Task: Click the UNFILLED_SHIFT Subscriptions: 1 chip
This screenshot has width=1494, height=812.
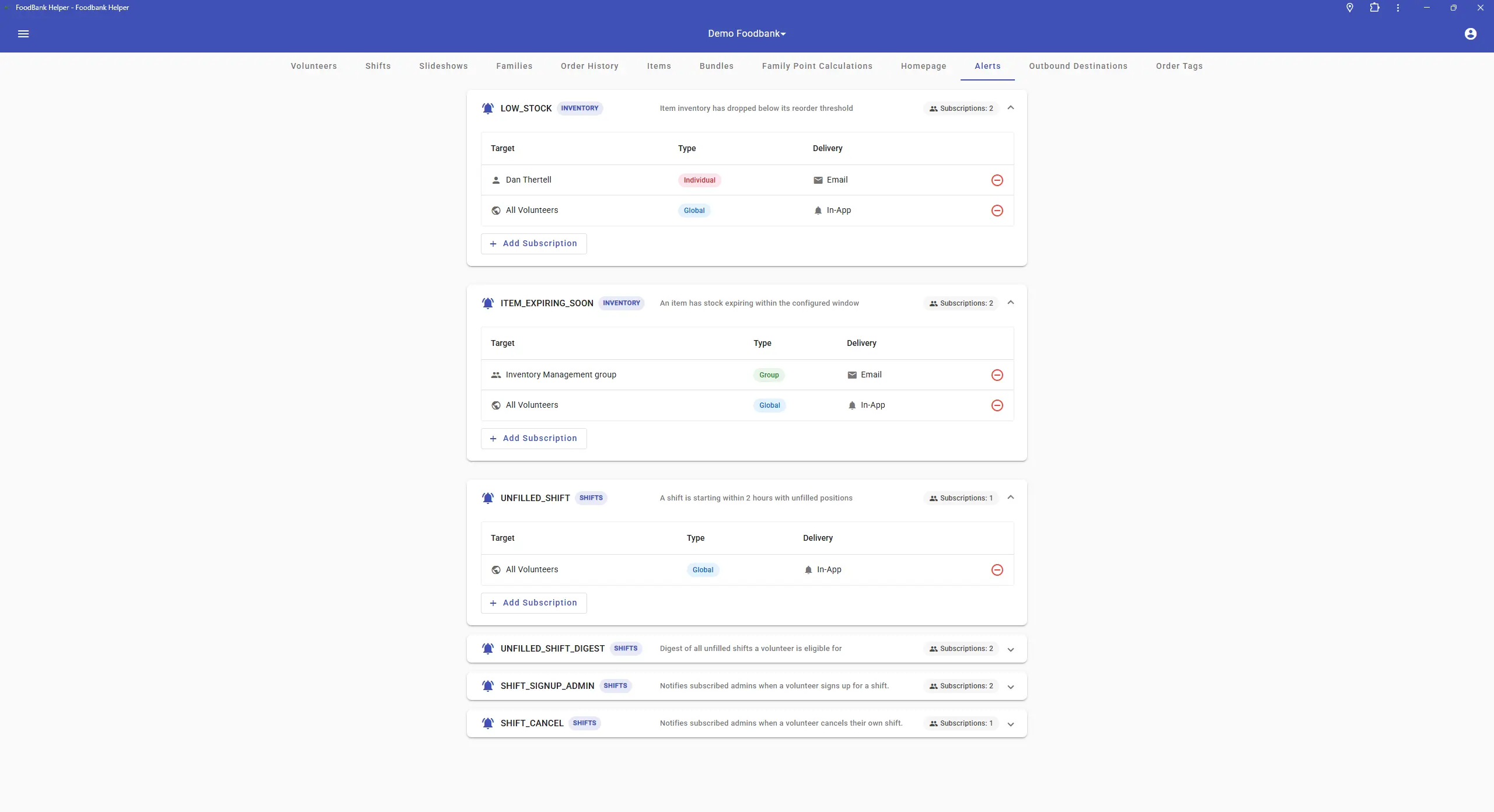Action: pos(961,498)
